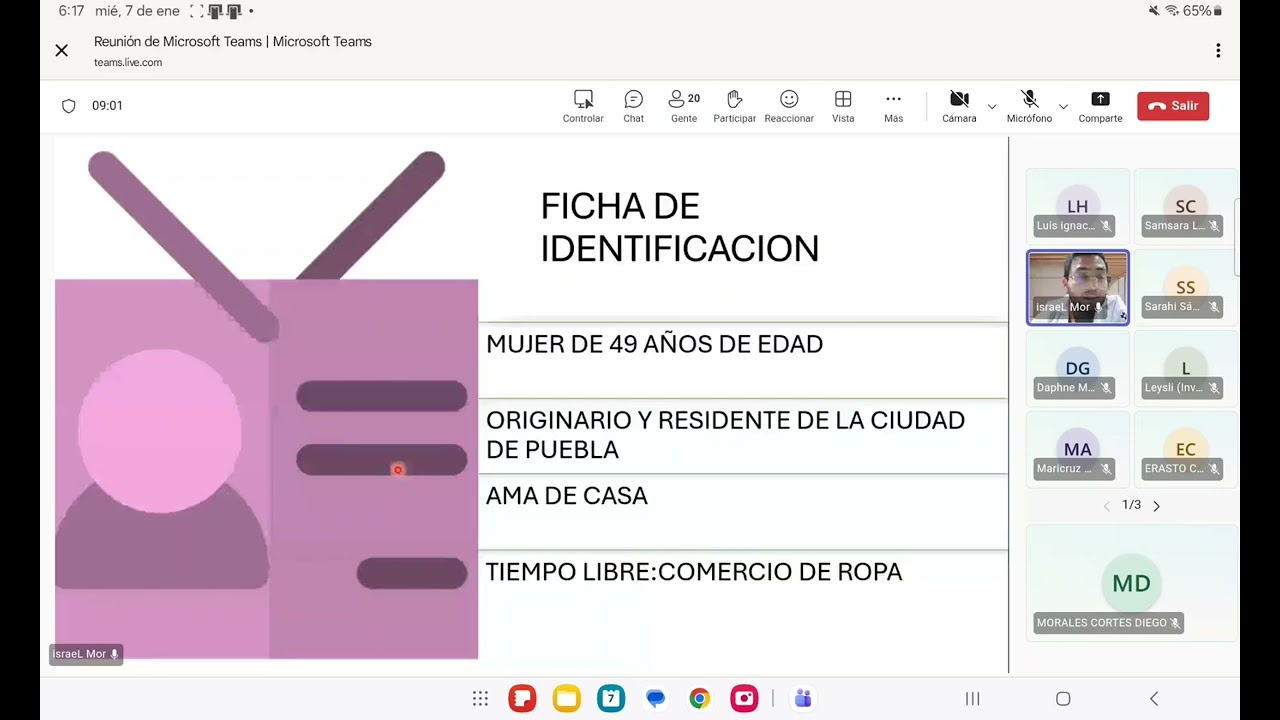Image resolution: width=1280 pixels, height=720 pixels.
Task: Go to next participants page
Action: (x=1157, y=506)
